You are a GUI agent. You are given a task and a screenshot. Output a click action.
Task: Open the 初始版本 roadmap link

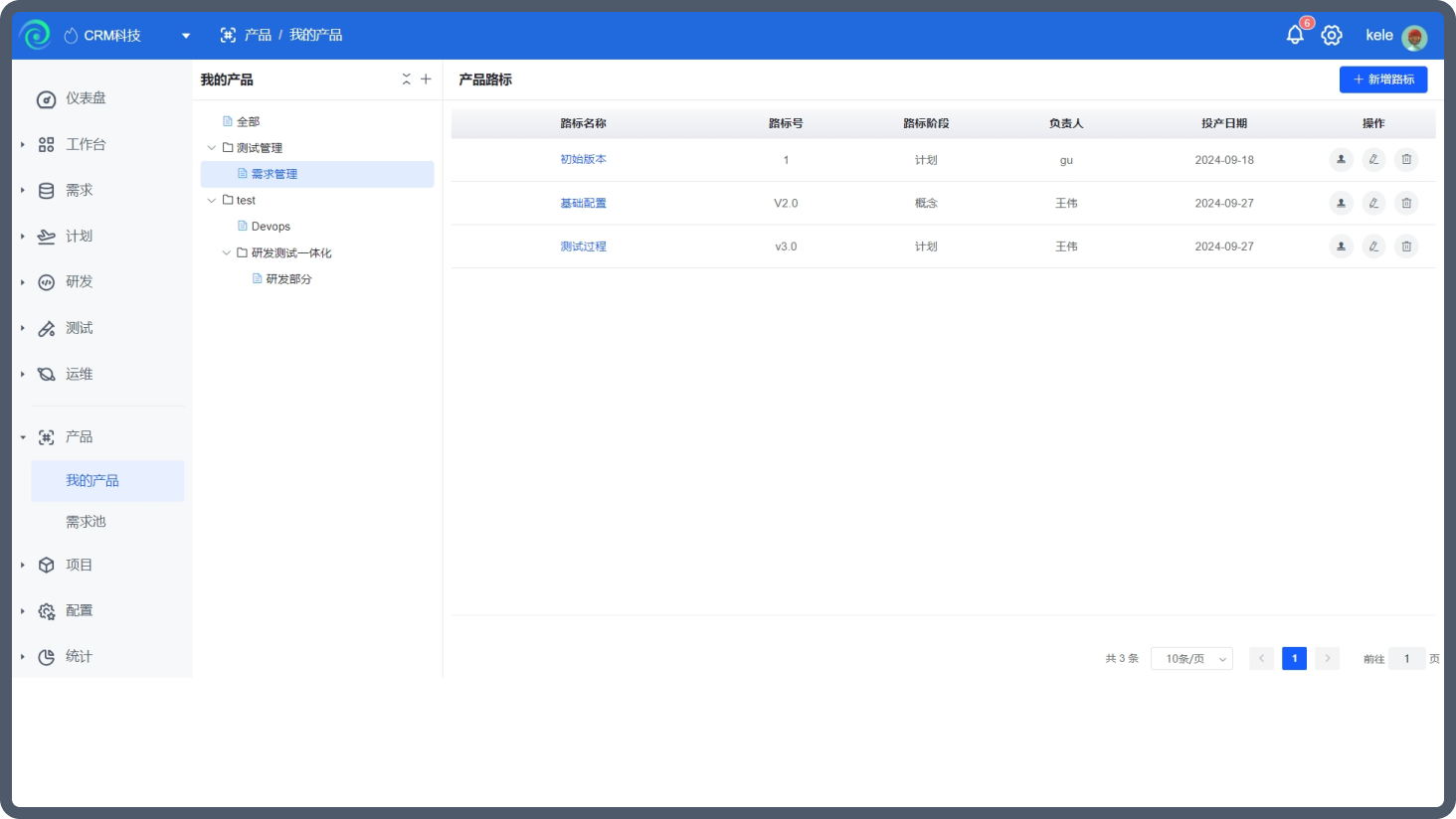583,159
